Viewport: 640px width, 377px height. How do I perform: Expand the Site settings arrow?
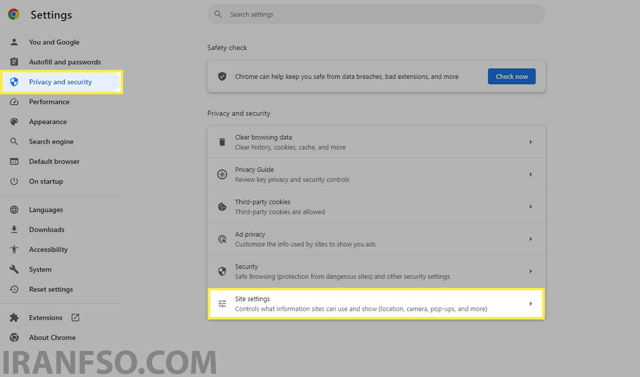[531, 304]
